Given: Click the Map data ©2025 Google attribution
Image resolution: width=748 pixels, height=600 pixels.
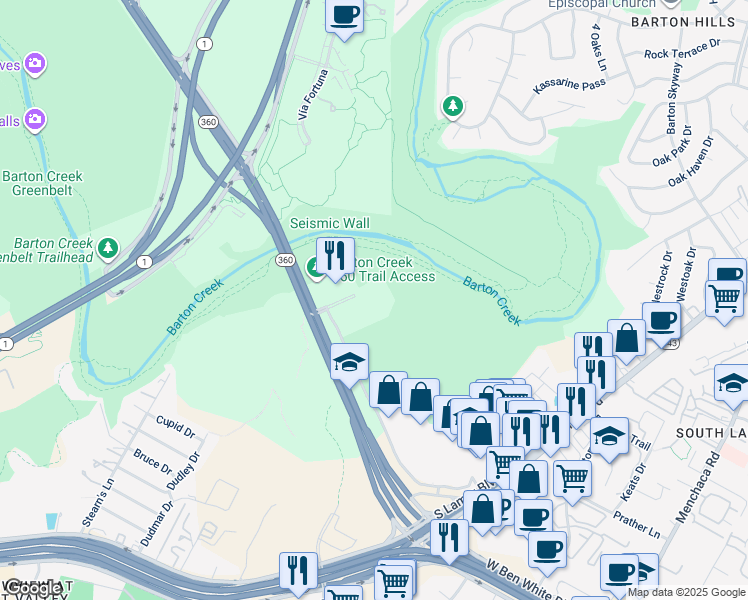Looking at the screenshot, I should pos(686,593).
